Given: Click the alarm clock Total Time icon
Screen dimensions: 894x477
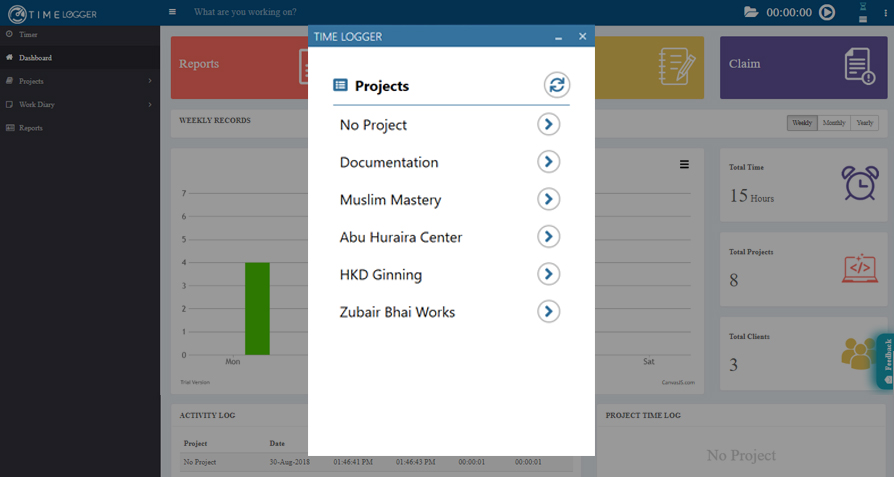Looking at the screenshot, I should (860, 182).
